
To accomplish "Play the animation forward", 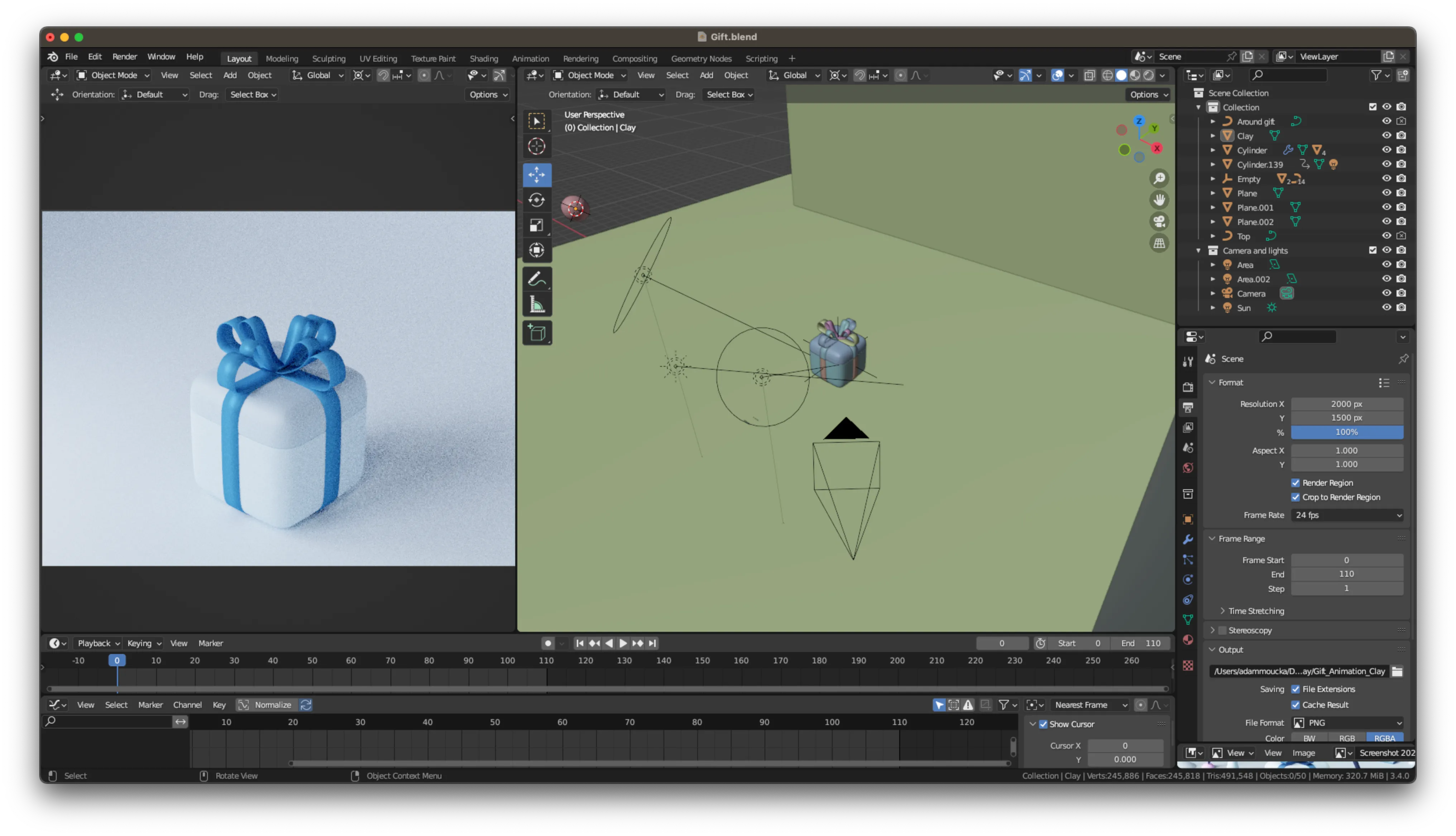I will pos(623,644).
